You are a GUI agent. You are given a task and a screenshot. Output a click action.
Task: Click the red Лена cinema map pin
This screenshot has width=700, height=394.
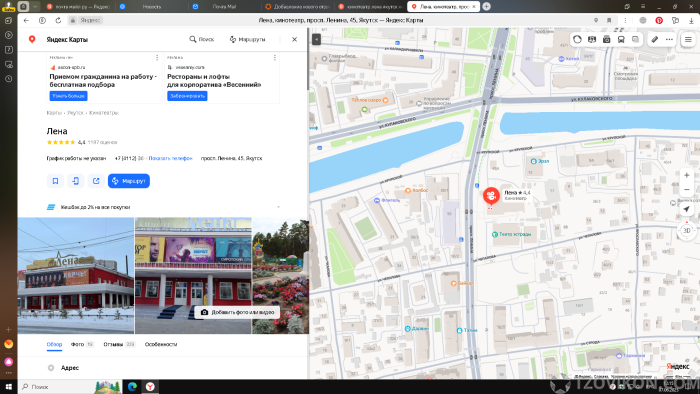point(491,196)
